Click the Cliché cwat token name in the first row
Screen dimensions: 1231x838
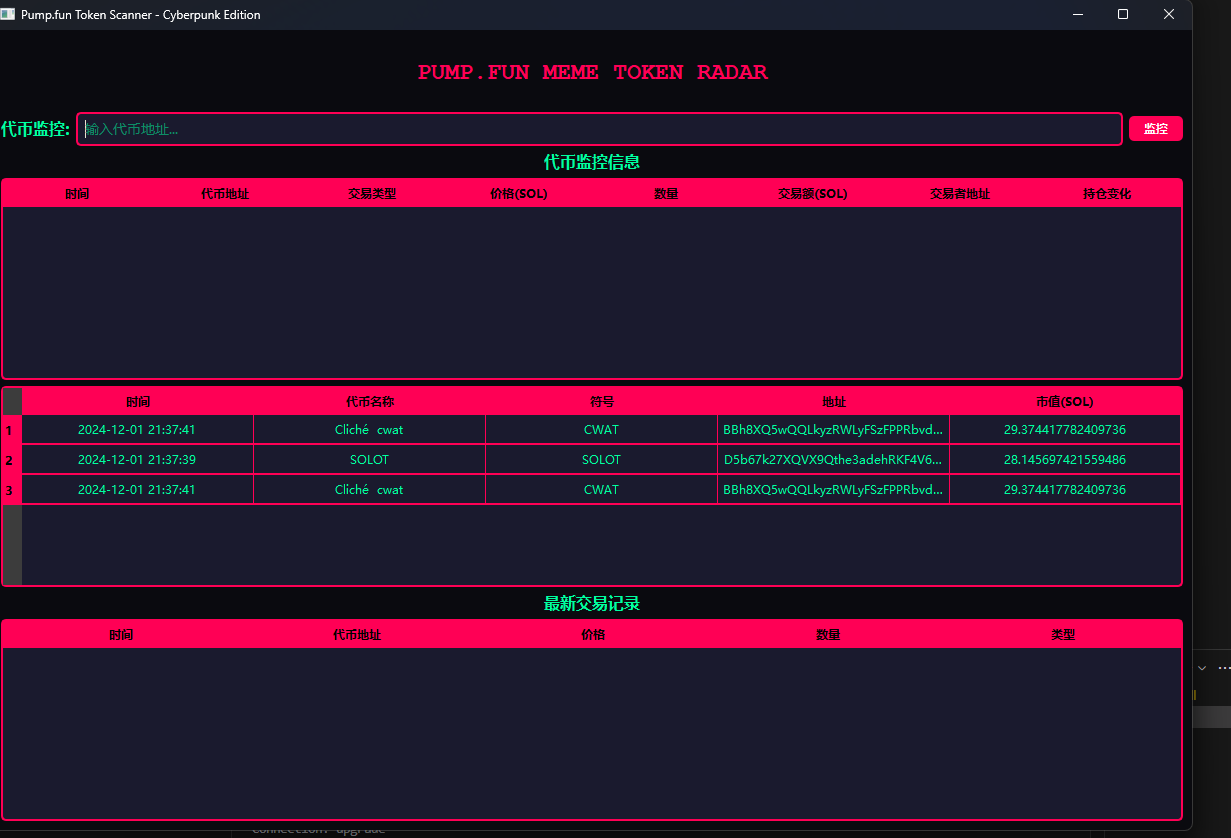pyautogui.click(x=369, y=429)
